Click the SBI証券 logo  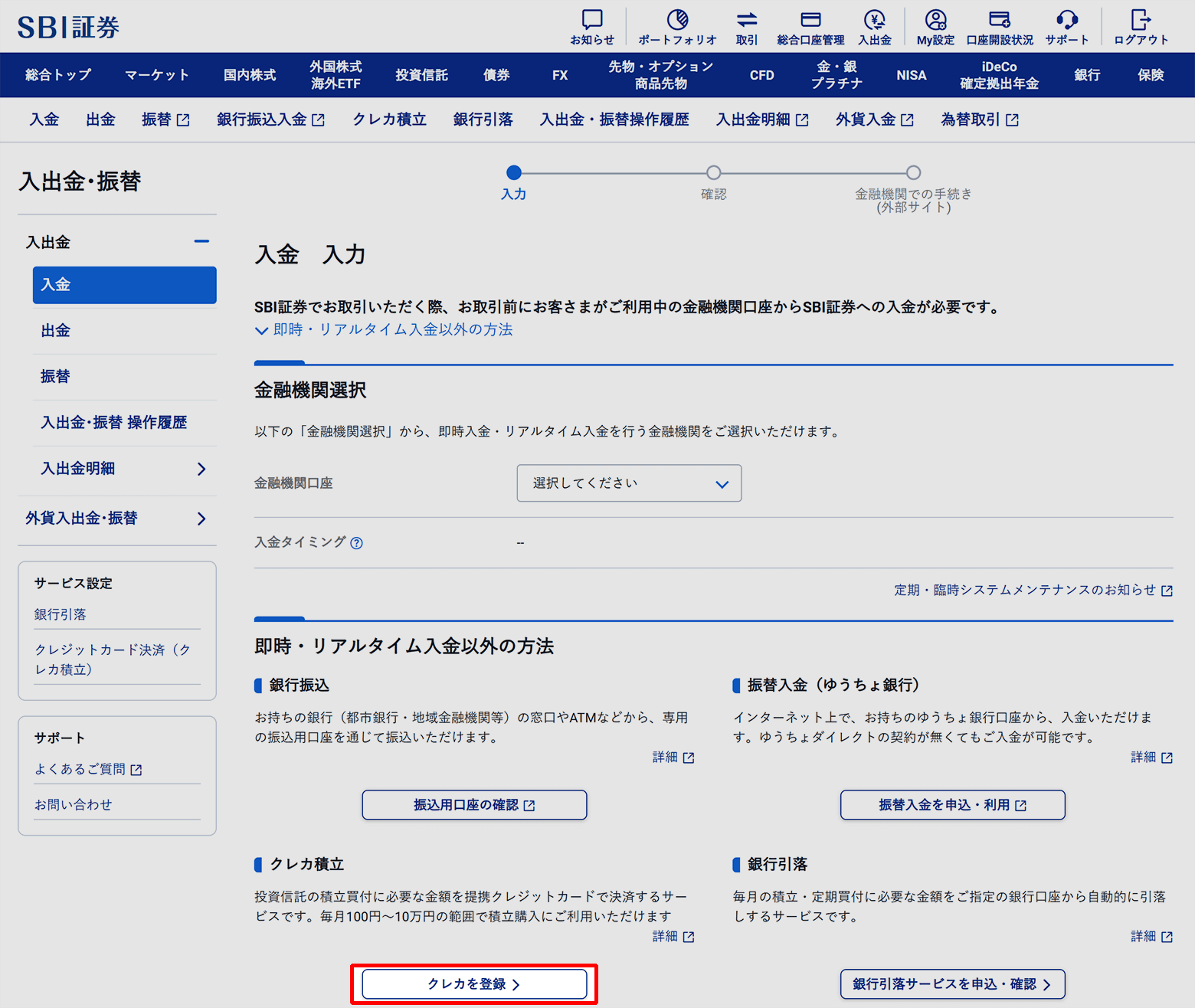coord(68,27)
